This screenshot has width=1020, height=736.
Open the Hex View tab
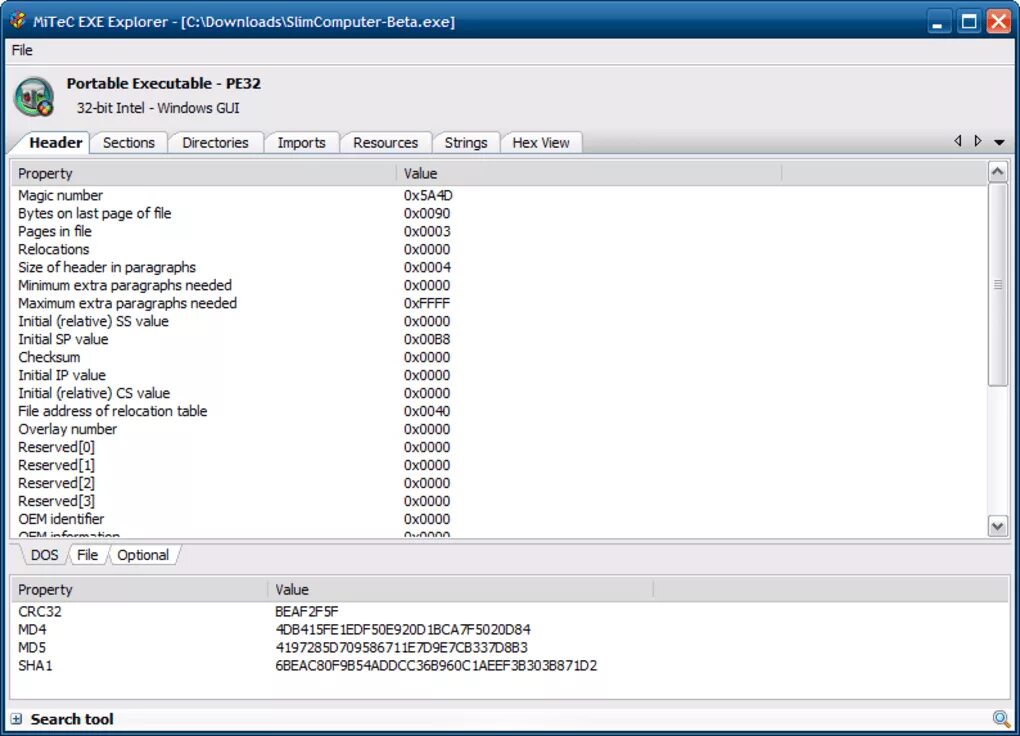coord(541,143)
